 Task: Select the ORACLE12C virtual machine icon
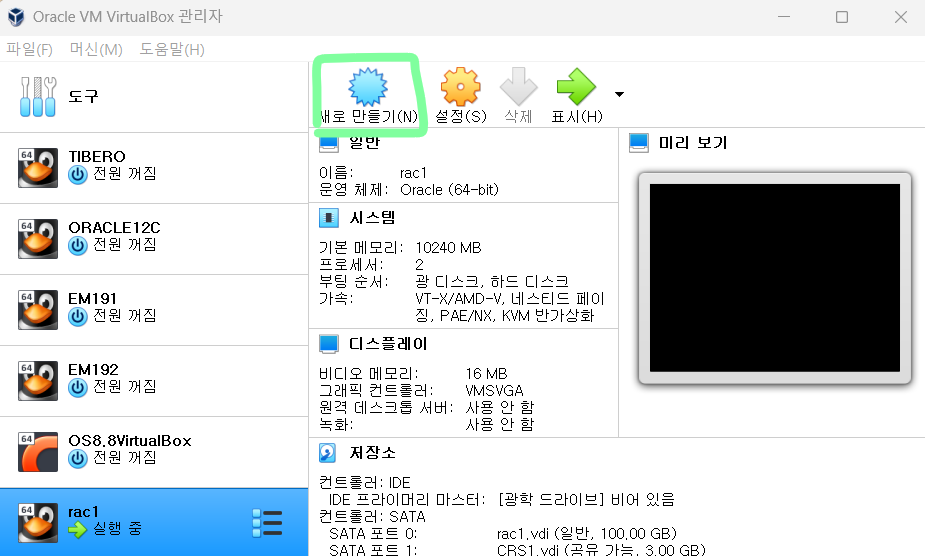click(x=38, y=238)
